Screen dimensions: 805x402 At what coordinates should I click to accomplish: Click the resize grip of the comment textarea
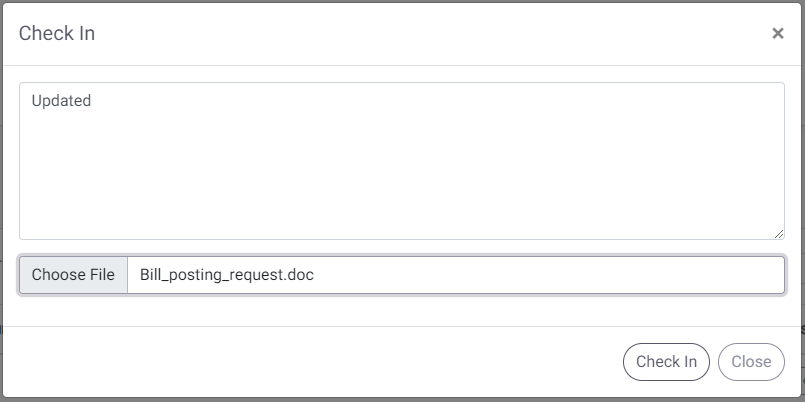(779, 234)
